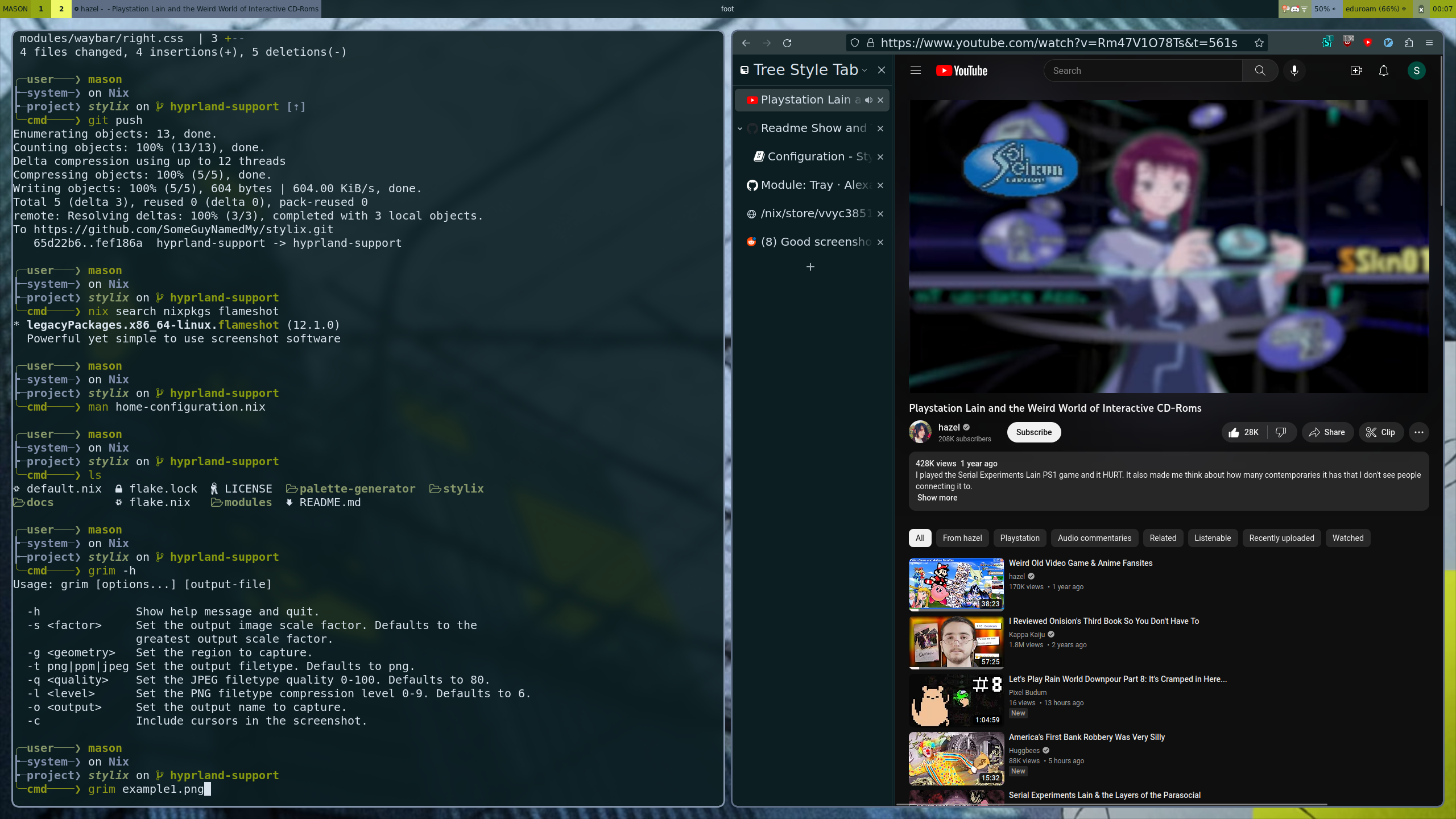Click the YouTube create video icon
This screenshot has width=1456, height=819.
[x=1356, y=71]
